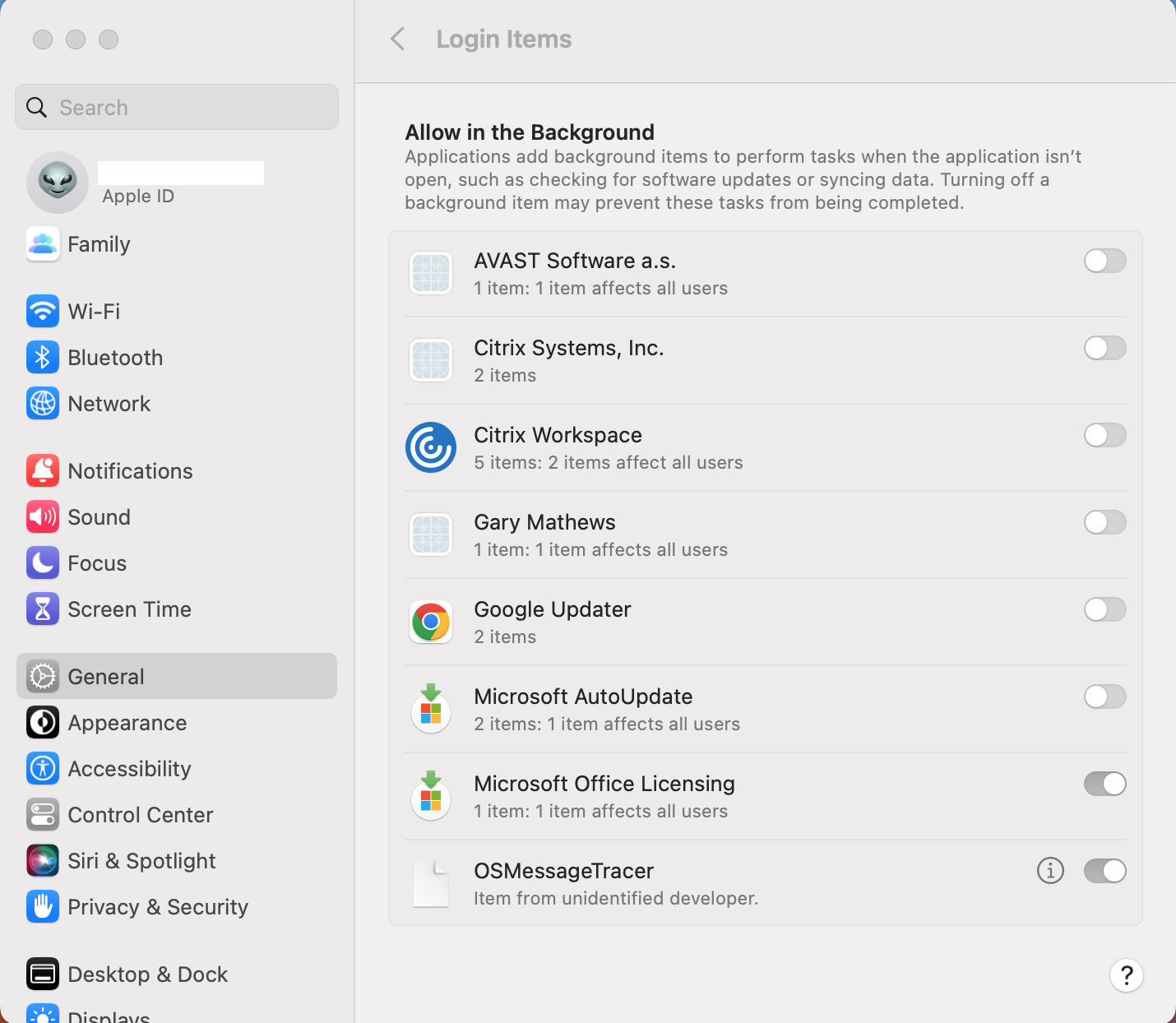This screenshot has height=1023, width=1176.
Task: Click the OSMessageTracer document icon
Action: [431, 883]
